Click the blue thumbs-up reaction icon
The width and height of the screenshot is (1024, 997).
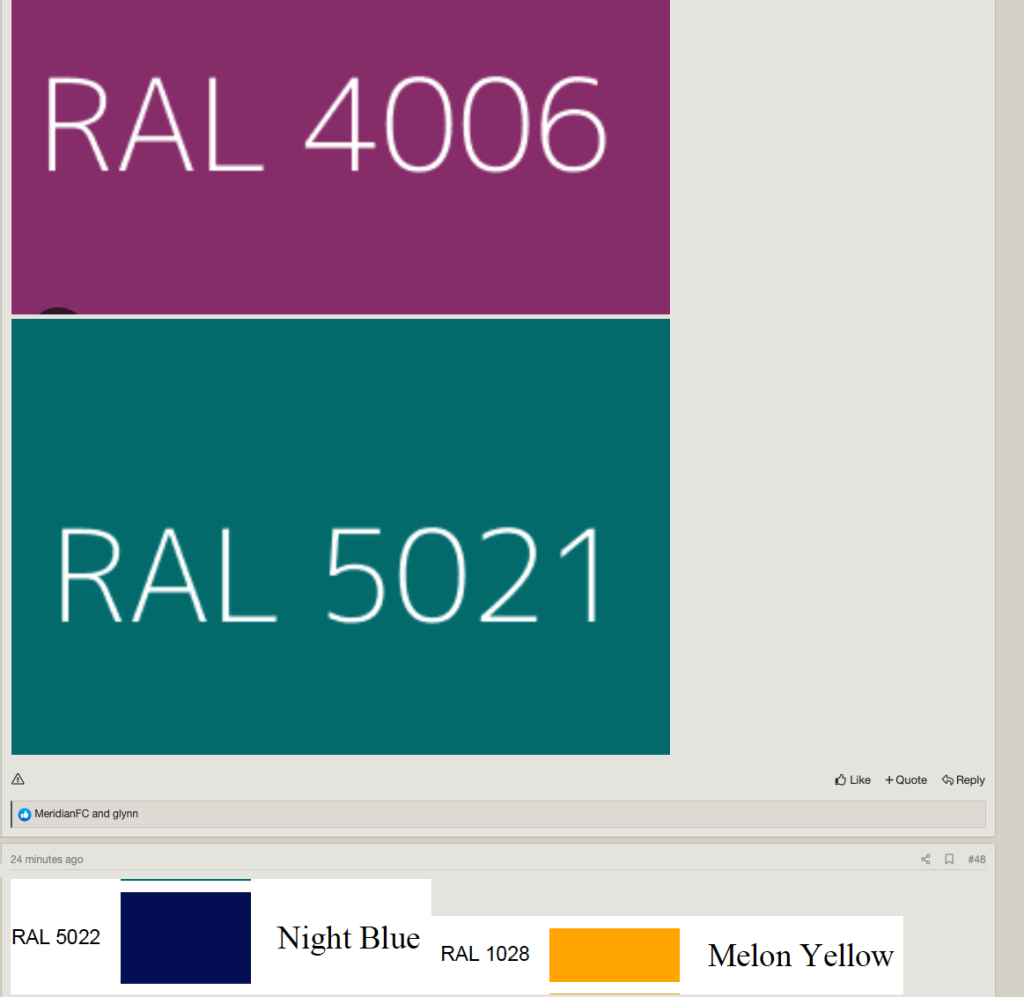tap(25, 814)
